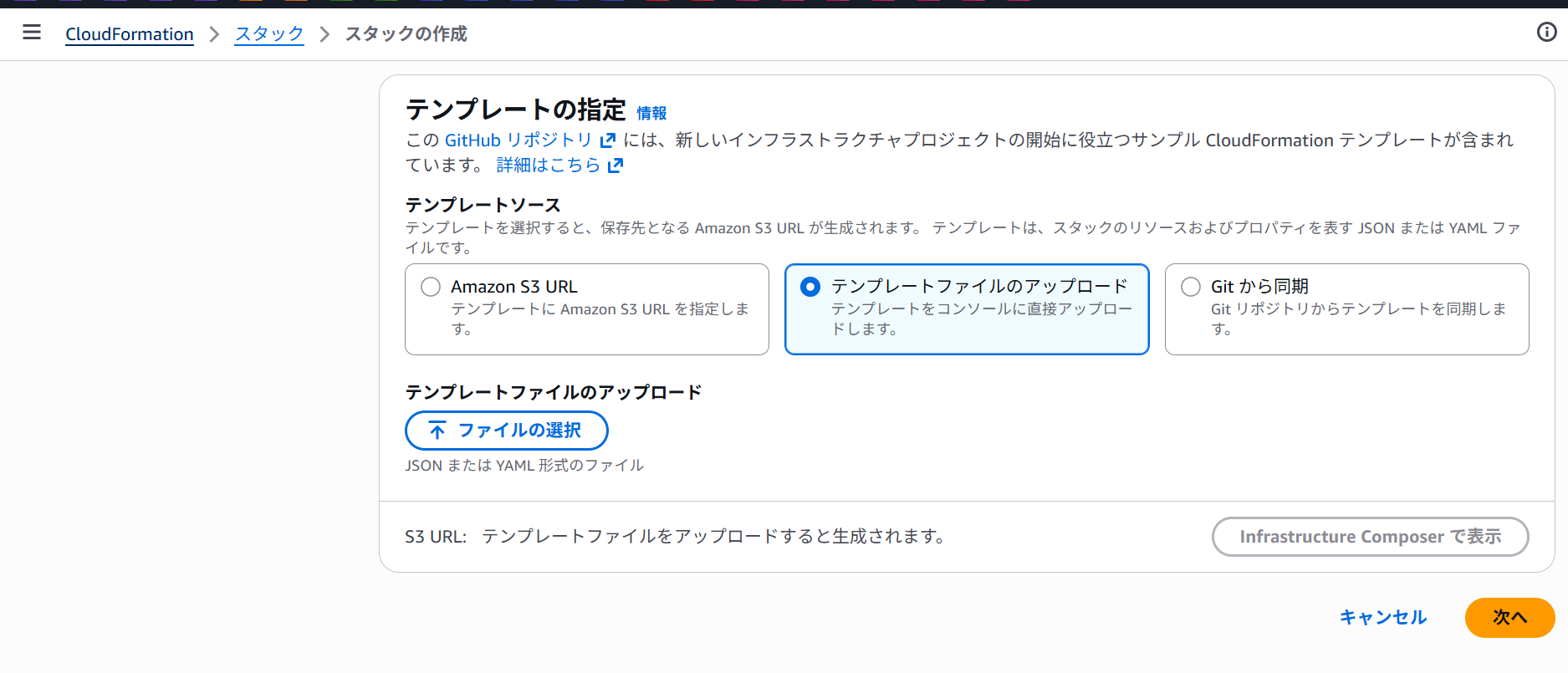Select テンプレートファイルのアップロード radio button
The image size is (1568, 673).
(x=810, y=287)
